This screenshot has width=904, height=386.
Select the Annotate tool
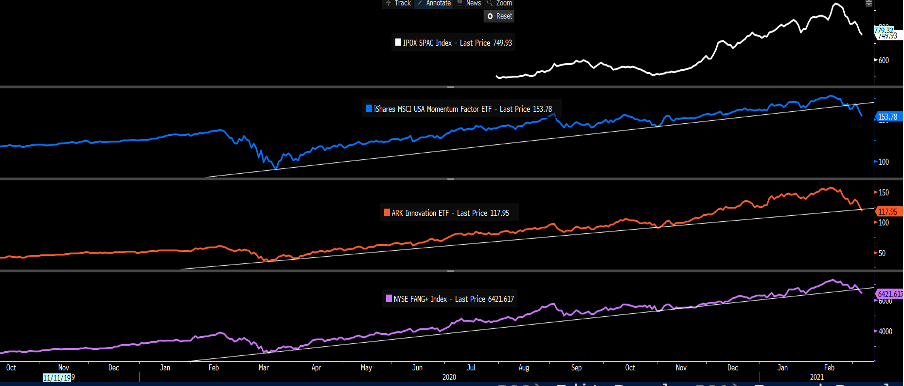[433, 3]
